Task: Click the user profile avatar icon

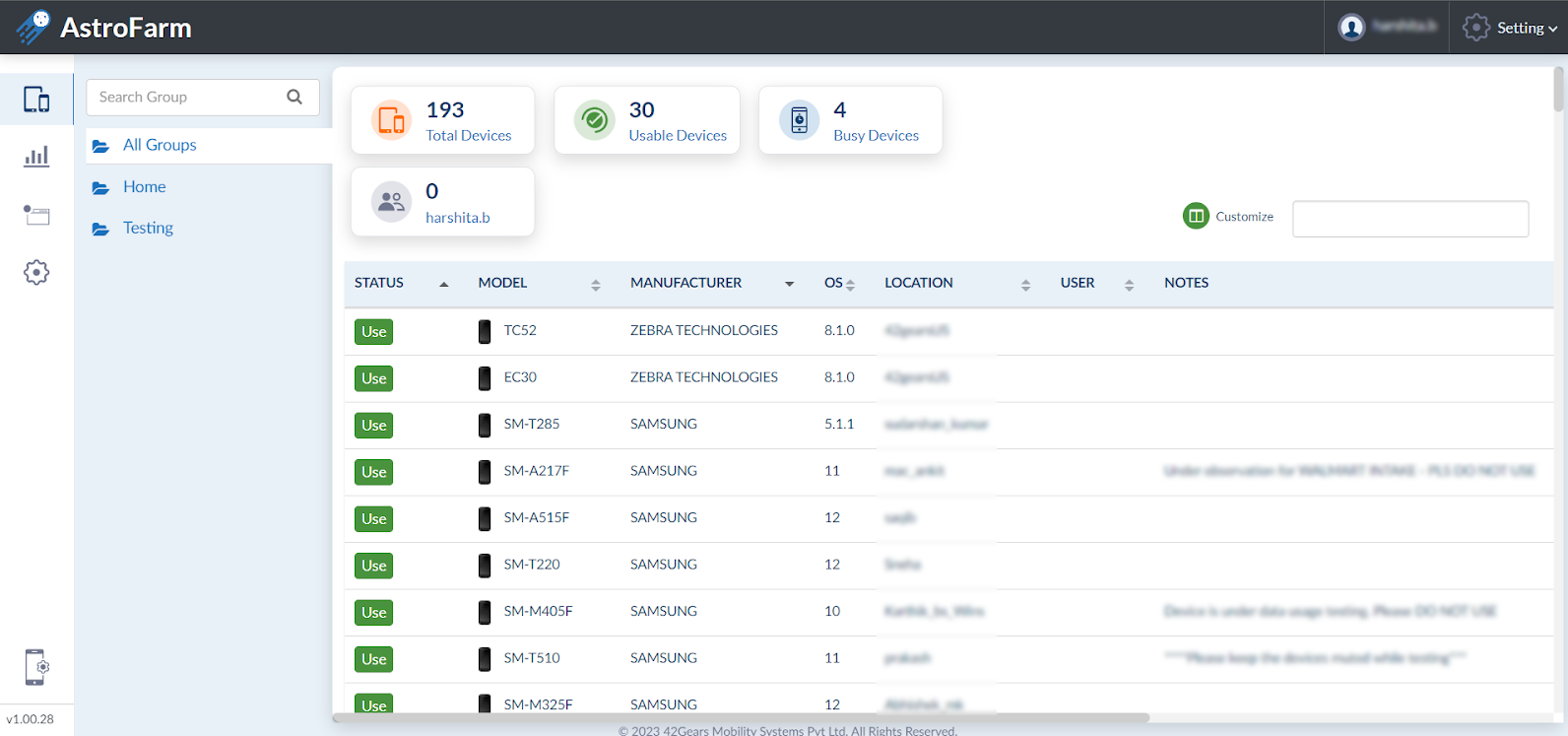Action: coord(1351,28)
